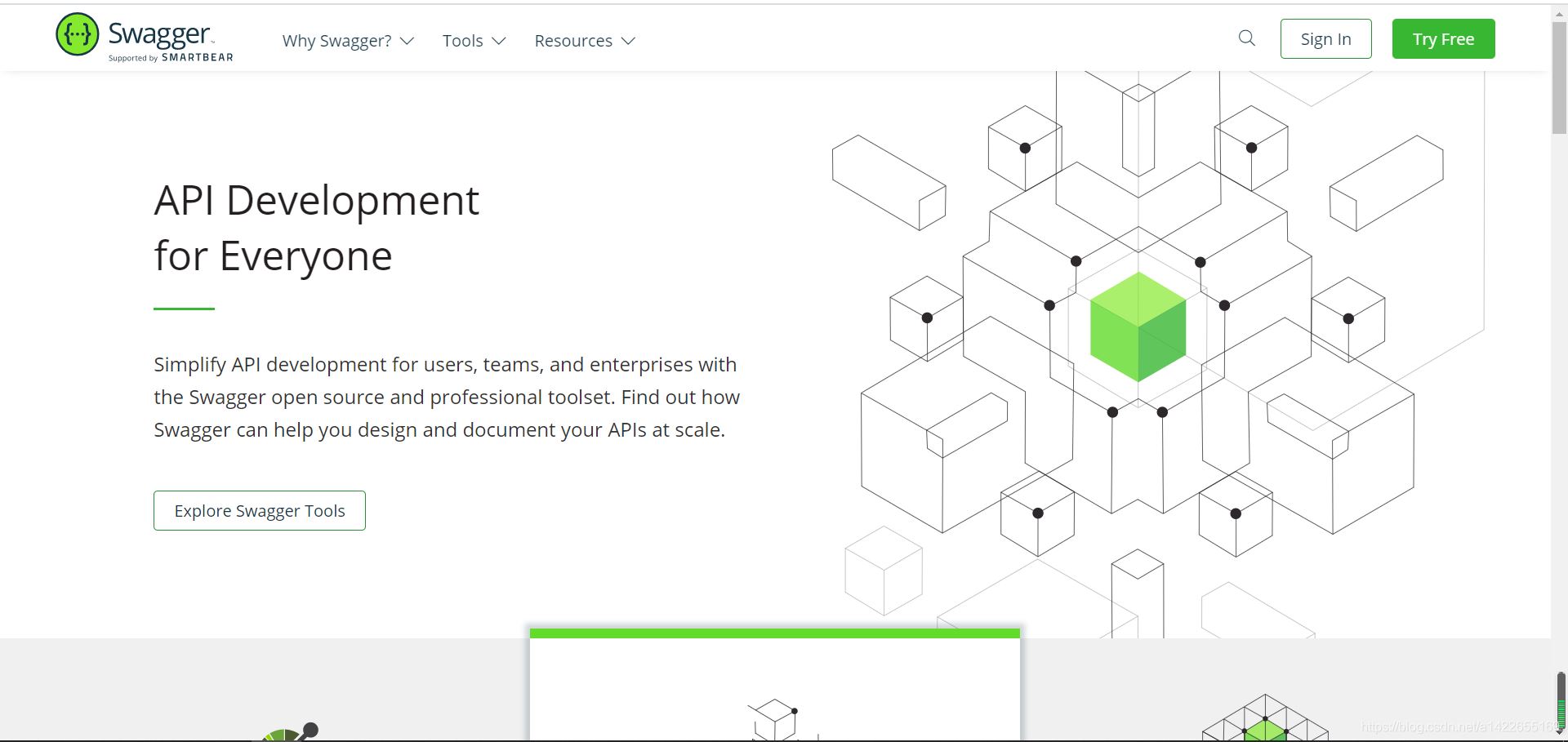This screenshot has height=742, width=1568.
Task: Open the Why Swagger? menu
Action: (x=348, y=41)
